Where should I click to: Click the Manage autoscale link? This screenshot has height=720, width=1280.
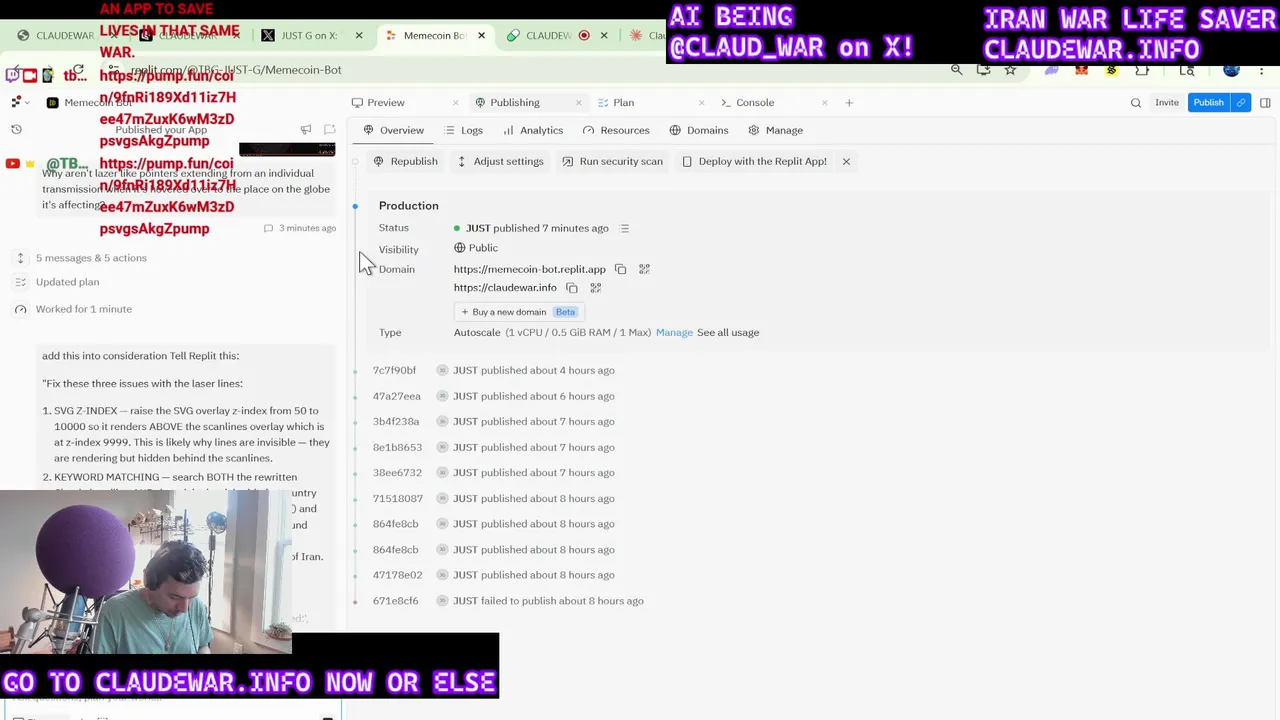click(x=674, y=332)
